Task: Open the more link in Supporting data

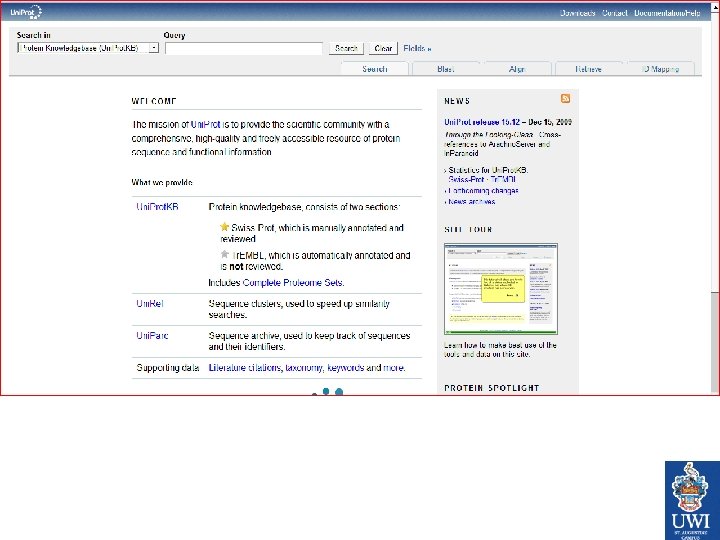Action: point(394,368)
